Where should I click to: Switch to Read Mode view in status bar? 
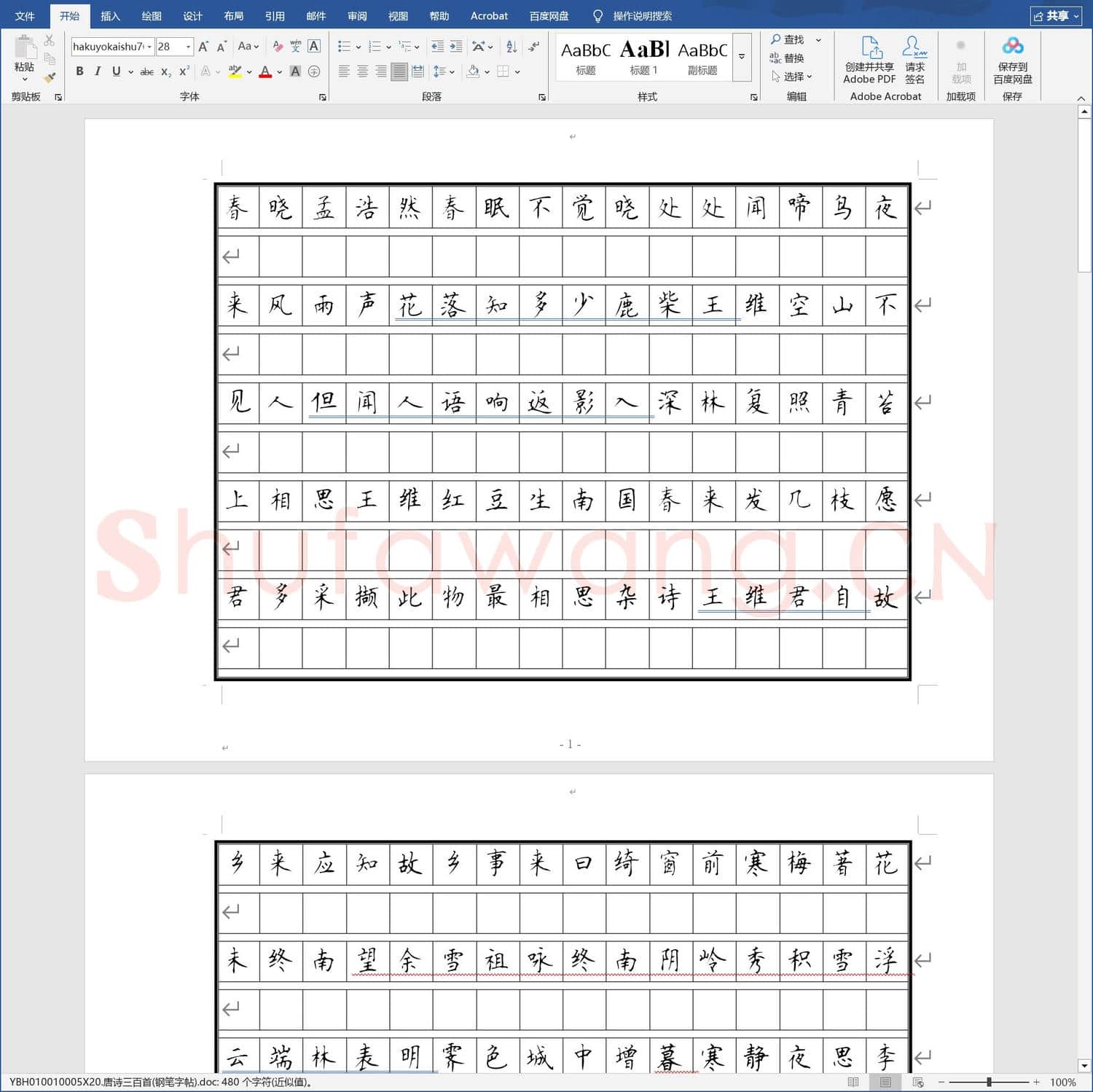(853, 1083)
